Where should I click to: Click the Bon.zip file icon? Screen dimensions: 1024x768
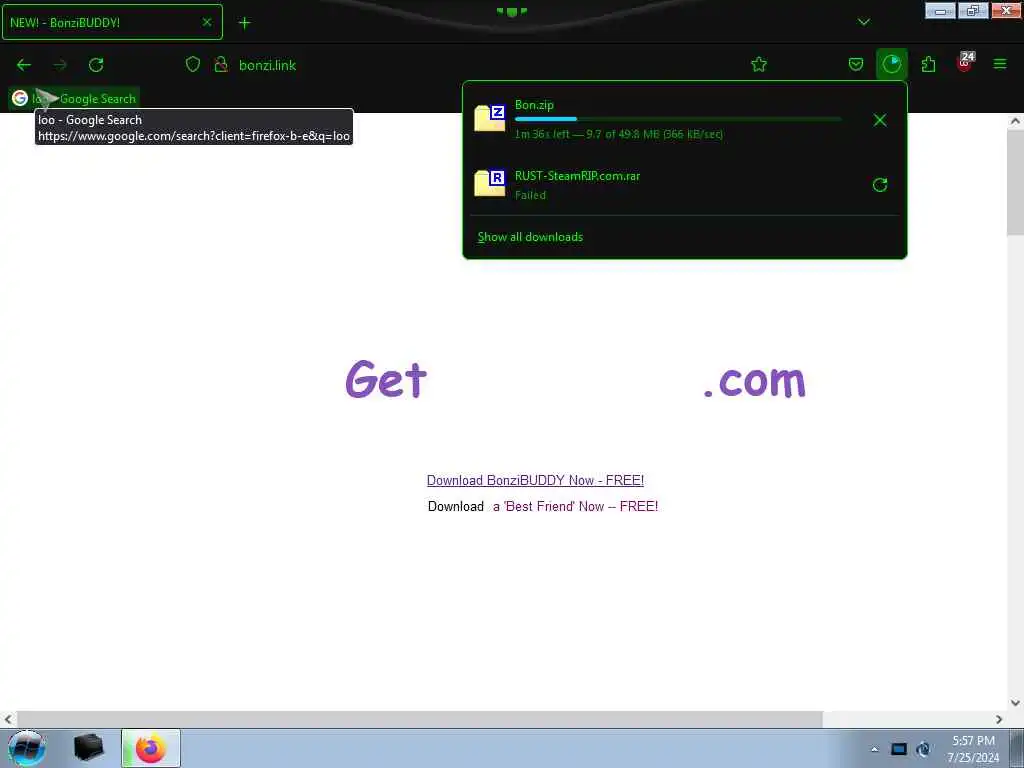pos(490,118)
